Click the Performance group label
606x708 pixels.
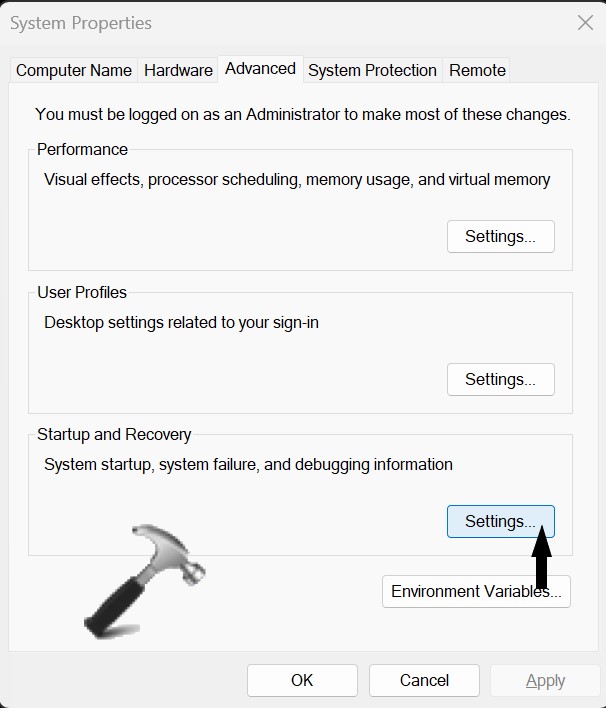(82, 150)
